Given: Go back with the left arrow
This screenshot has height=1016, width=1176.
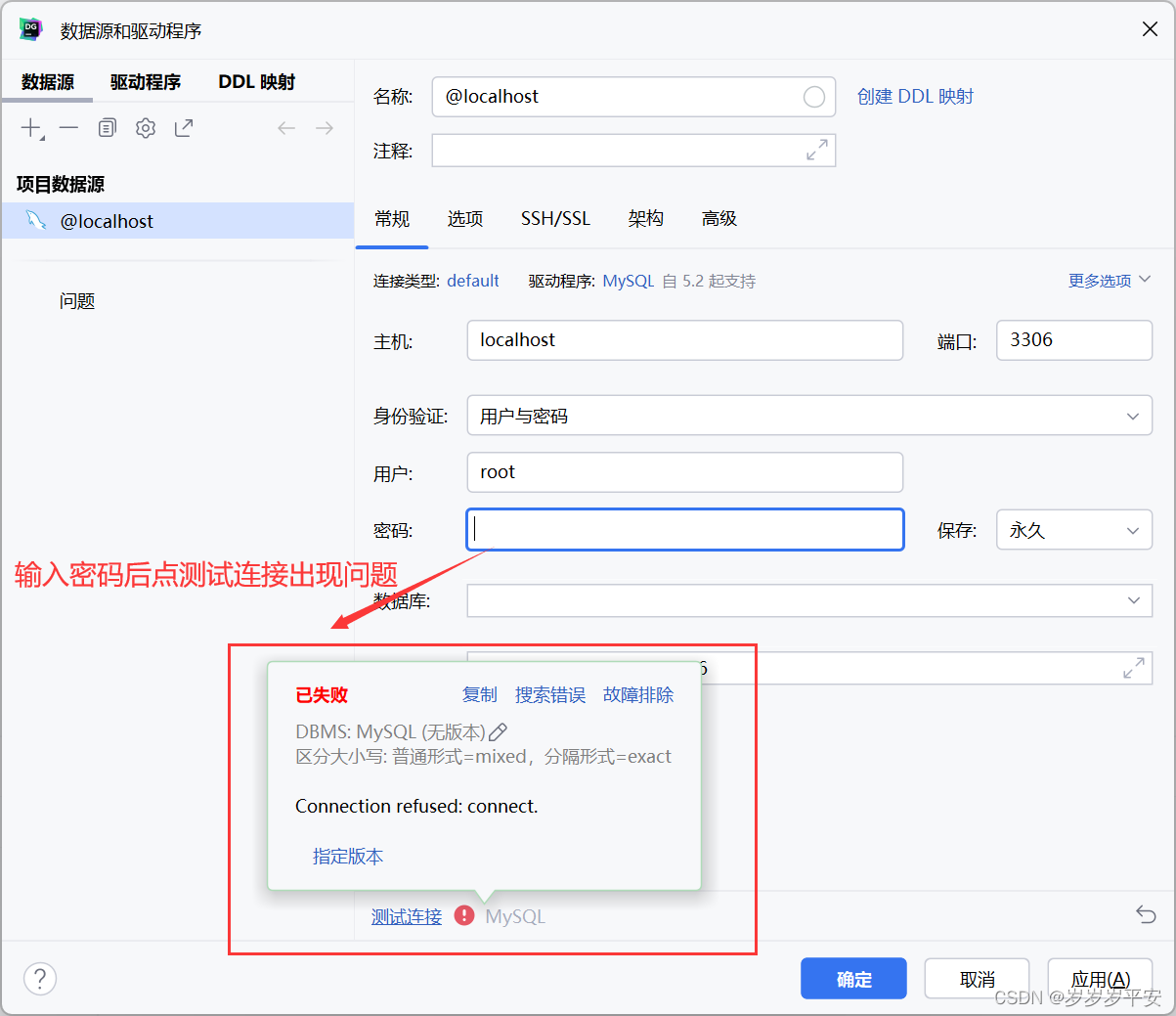Looking at the screenshot, I should click(286, 128).
